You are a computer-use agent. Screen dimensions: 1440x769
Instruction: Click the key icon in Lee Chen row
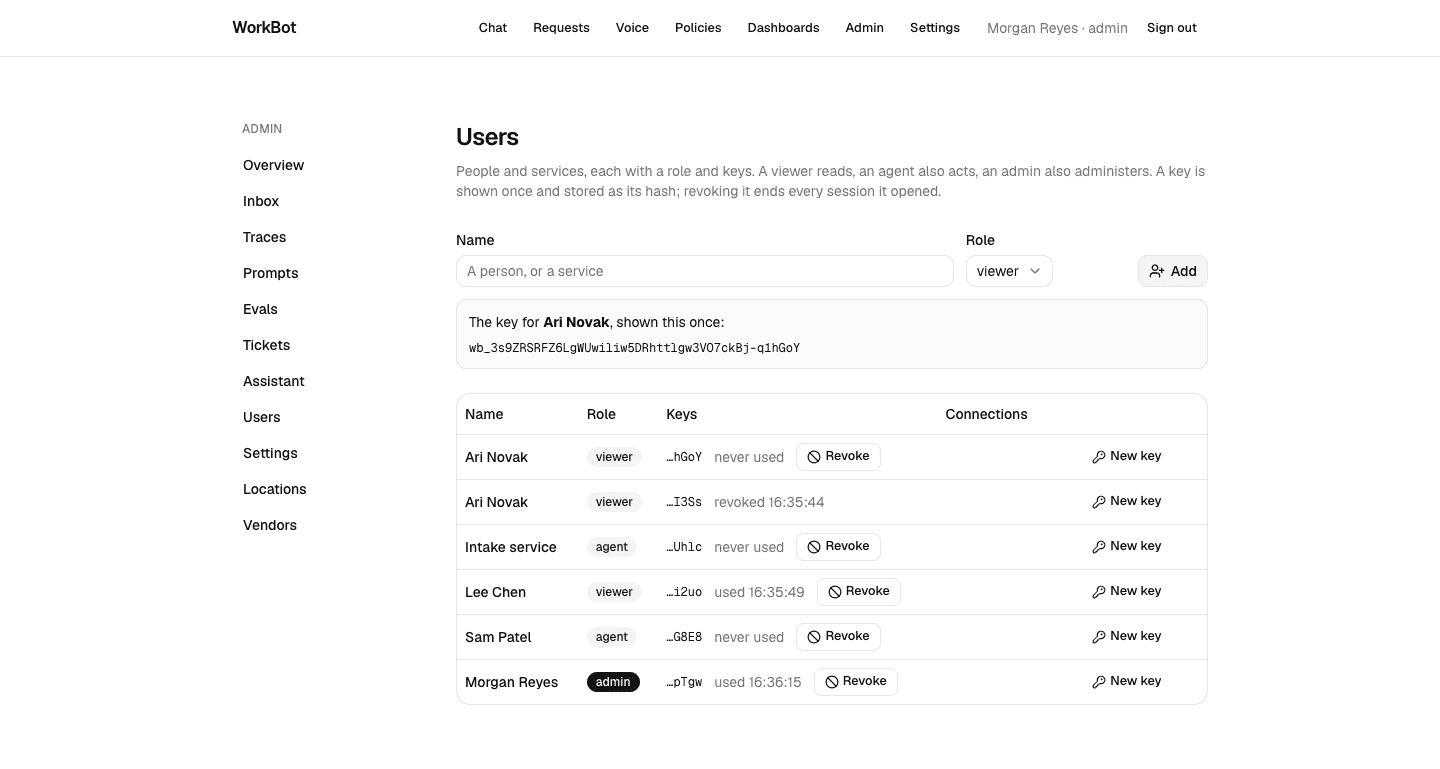pyautogui.click(x=1099, y=592)
